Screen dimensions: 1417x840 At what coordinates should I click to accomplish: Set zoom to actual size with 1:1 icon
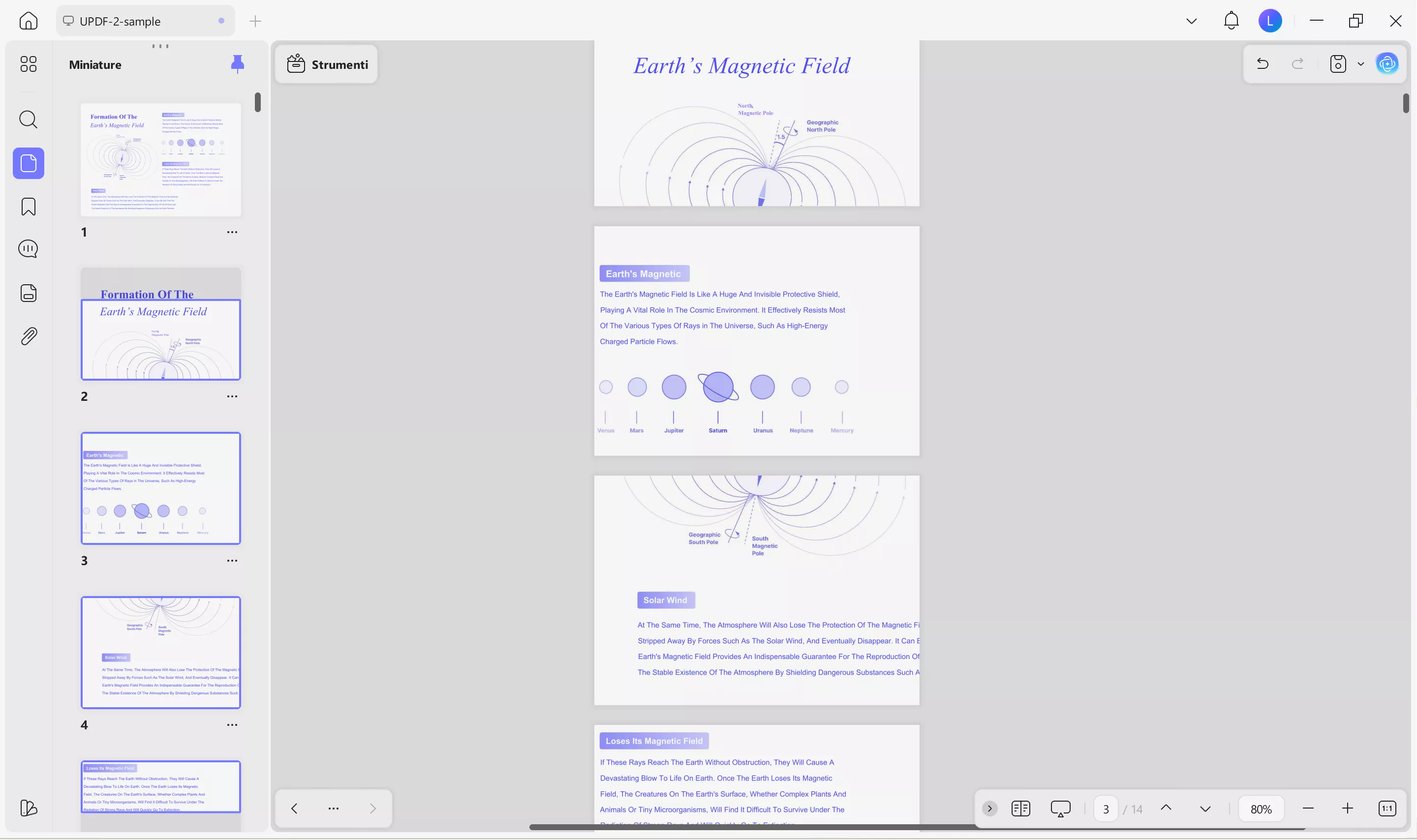(1387, 809)
